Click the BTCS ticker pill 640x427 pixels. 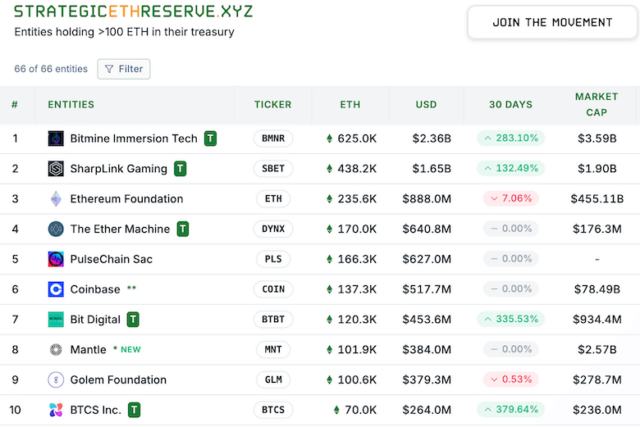tap(273, 410)
